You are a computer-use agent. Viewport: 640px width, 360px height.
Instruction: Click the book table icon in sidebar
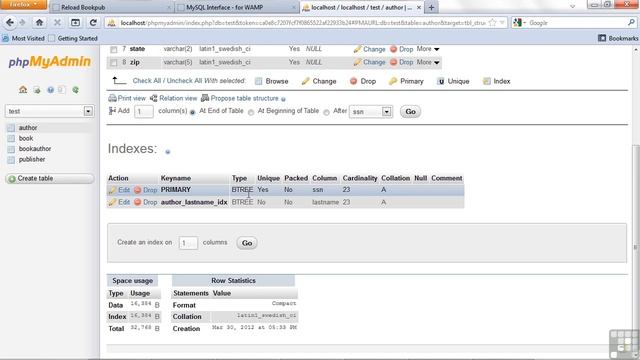pos(11,138)
